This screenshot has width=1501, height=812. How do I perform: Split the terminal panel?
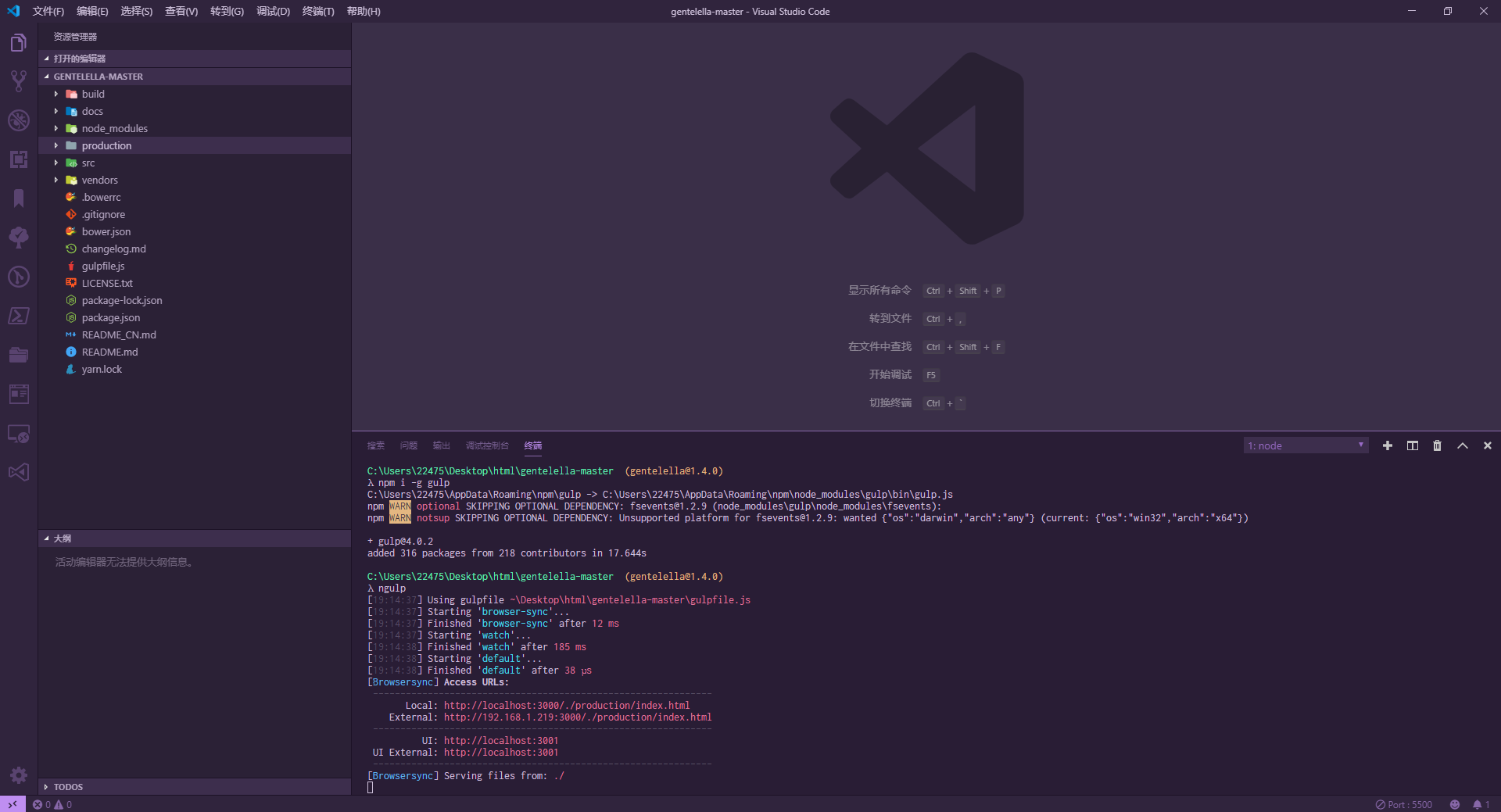click(x=1413, y=445)
